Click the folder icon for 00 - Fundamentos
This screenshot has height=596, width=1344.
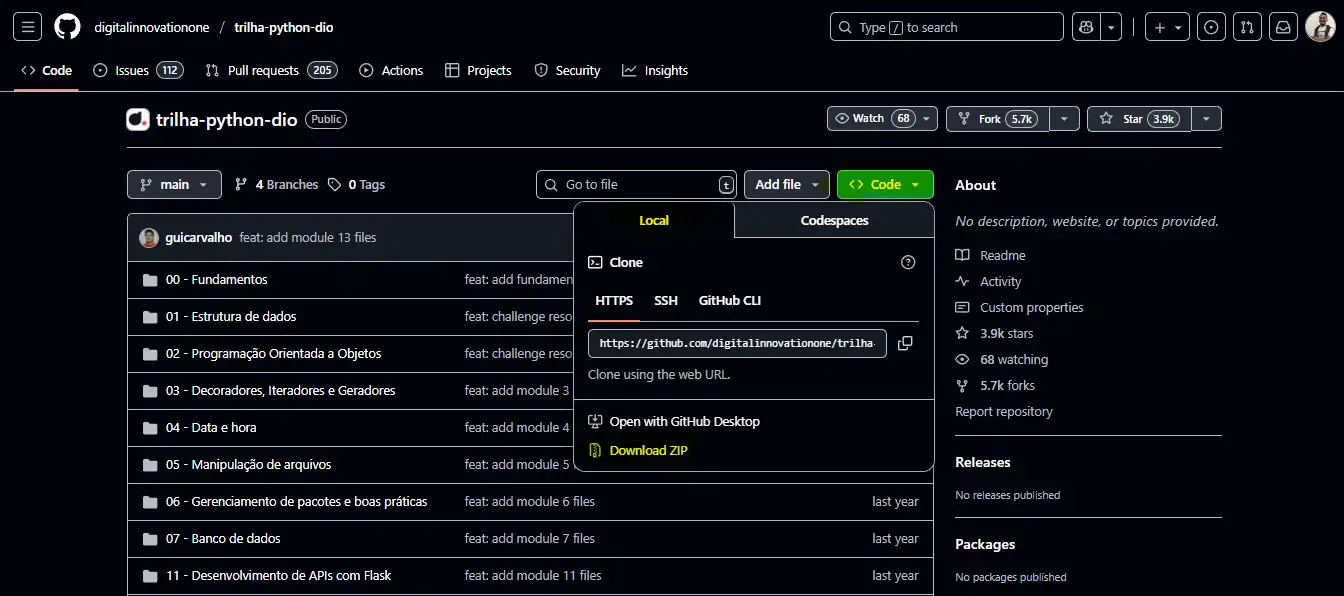coord(150,280)
